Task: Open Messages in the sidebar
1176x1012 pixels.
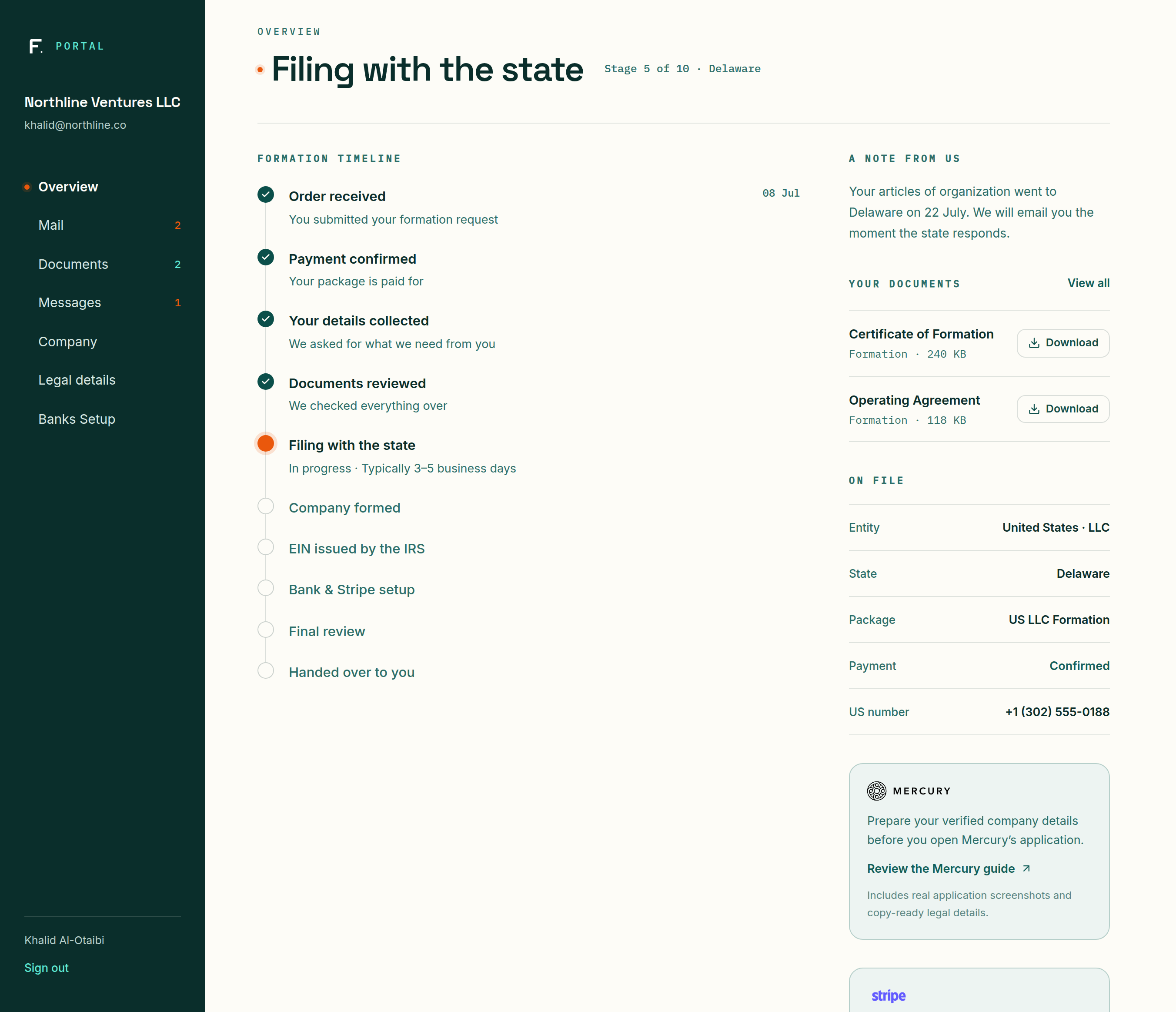Action: tap(70, 303)
